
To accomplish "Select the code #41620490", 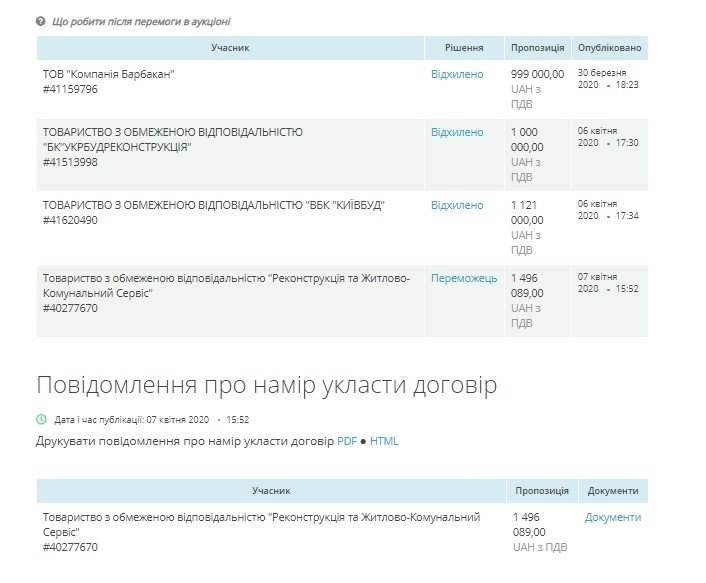I will [x=70, y=220].
